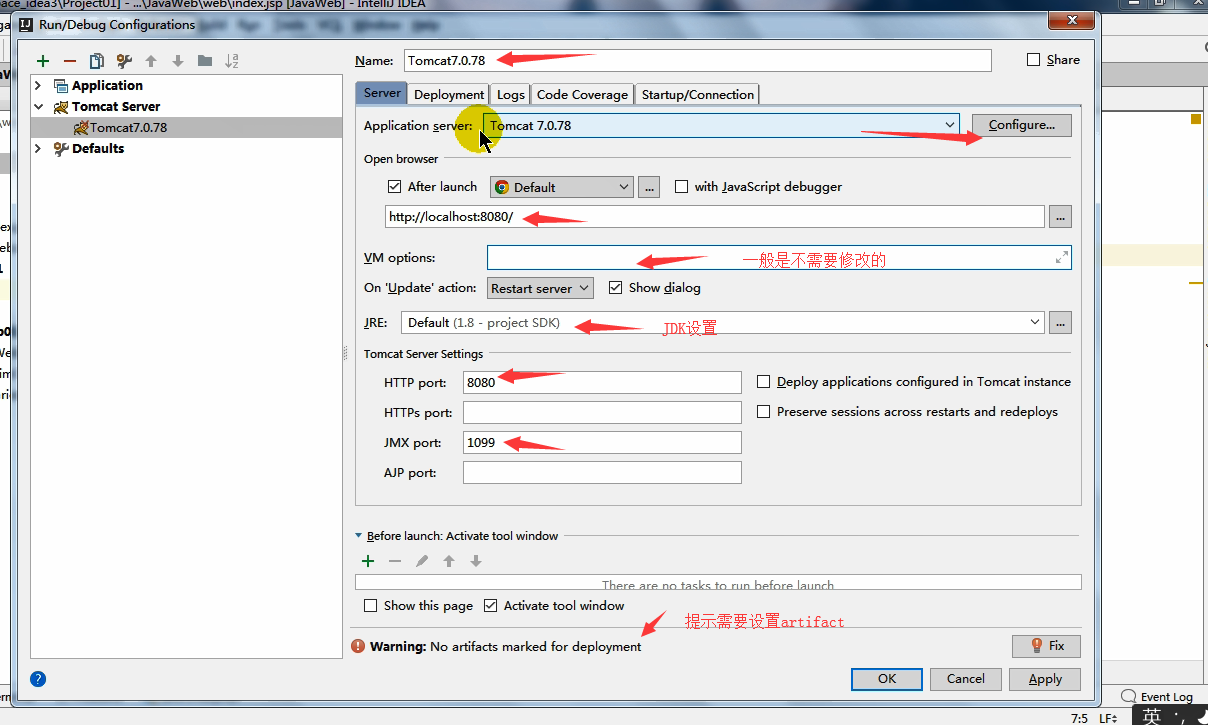Collapse the Tomcat Server node
The image size is (1208, 725).
pyautogui.click(x=38, y=107)
